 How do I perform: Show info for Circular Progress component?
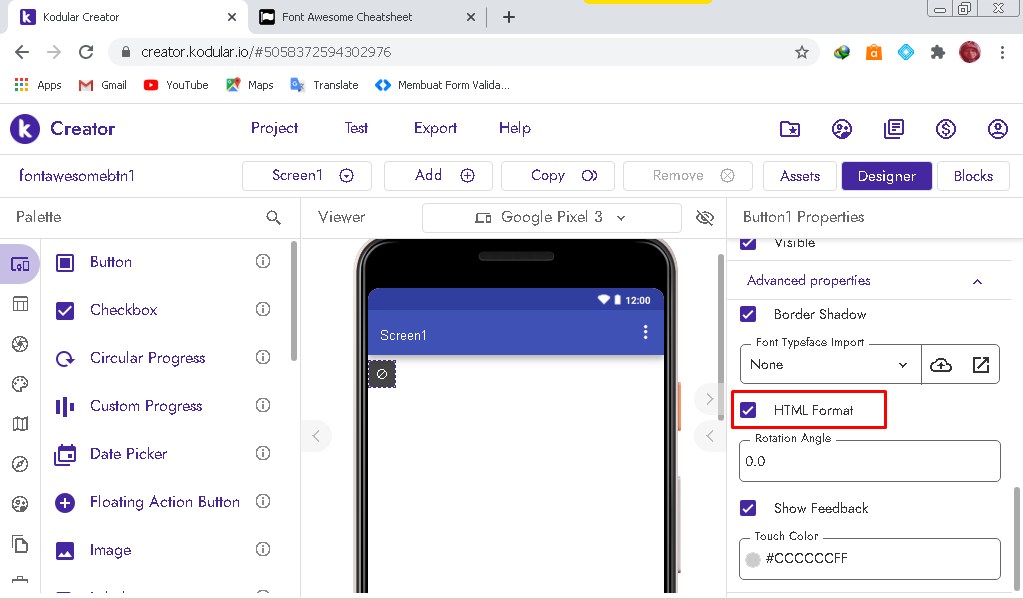click(263, 357)
